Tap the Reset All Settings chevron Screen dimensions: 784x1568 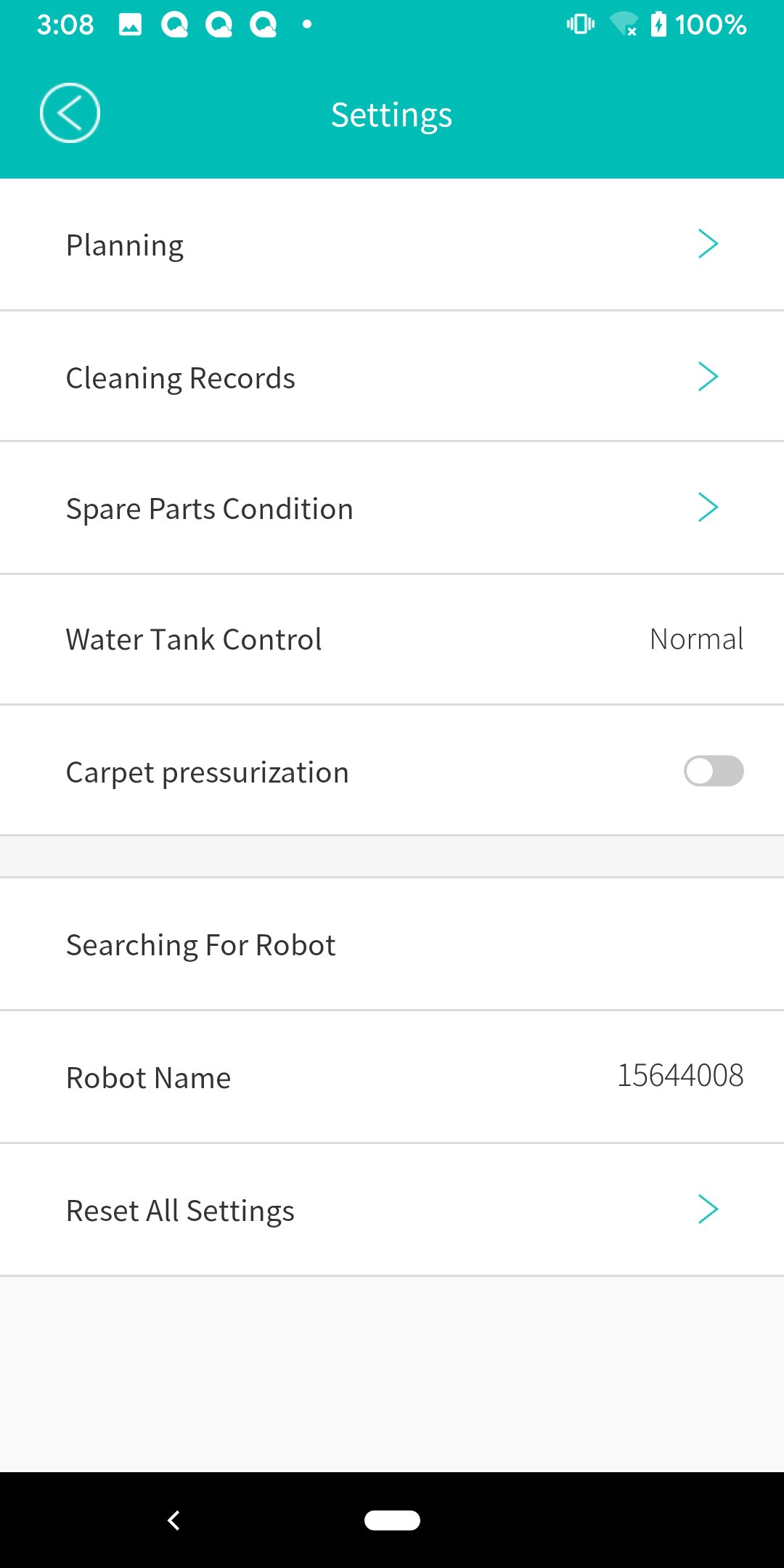[708, 1209]
